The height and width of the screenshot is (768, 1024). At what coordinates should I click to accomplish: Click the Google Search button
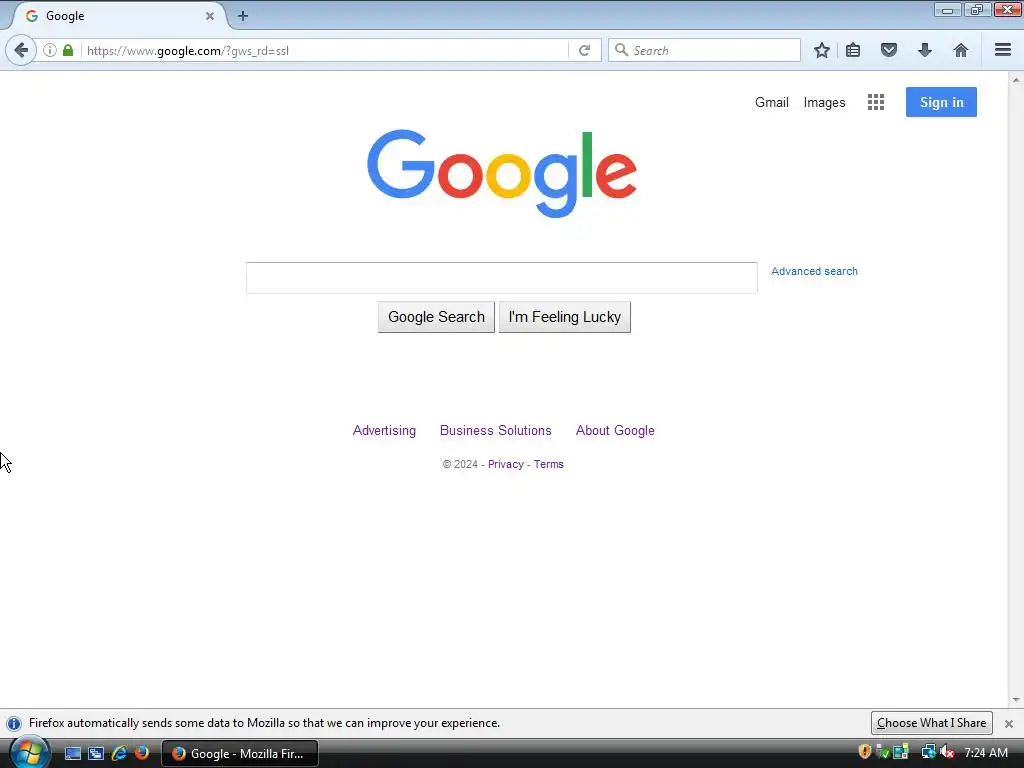click(436, 317)
